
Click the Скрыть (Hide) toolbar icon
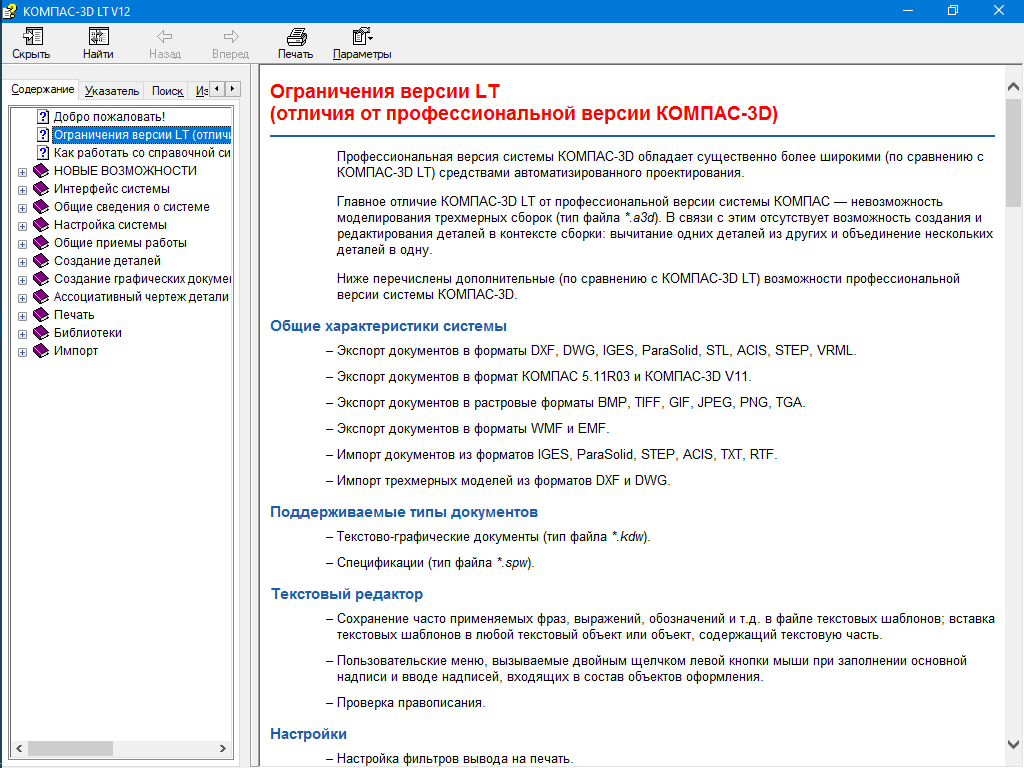click(32, 36)
